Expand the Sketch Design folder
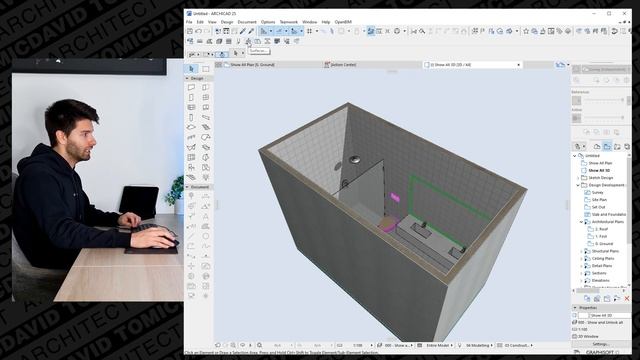 point(578,178)
